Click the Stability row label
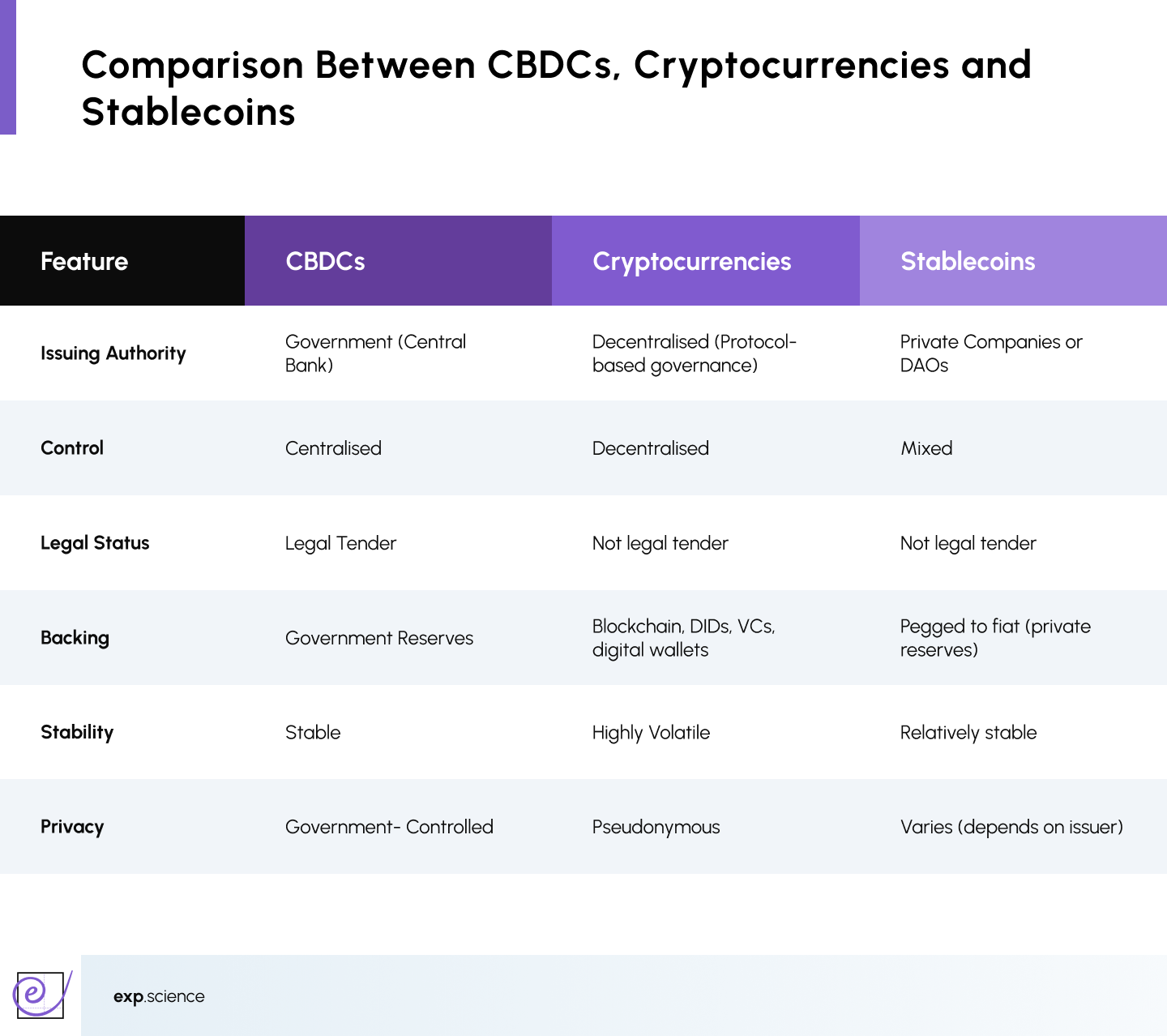The height and width of the screenshot is (1036, 1167). pos(77,732)
